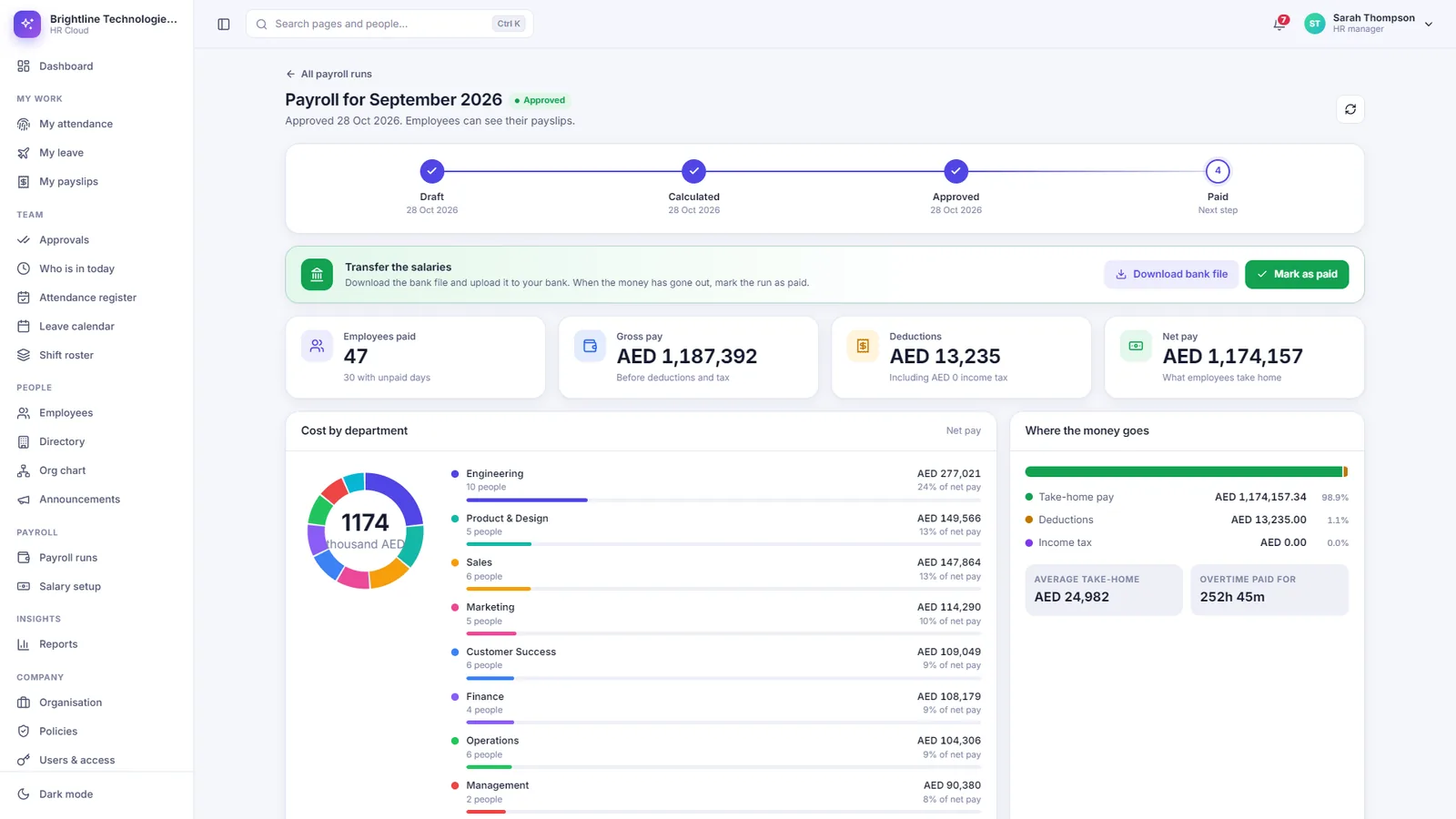Mark the payroll run as paid
This screenshot has height=819, width=1456.
click(x=1297, y=274)
